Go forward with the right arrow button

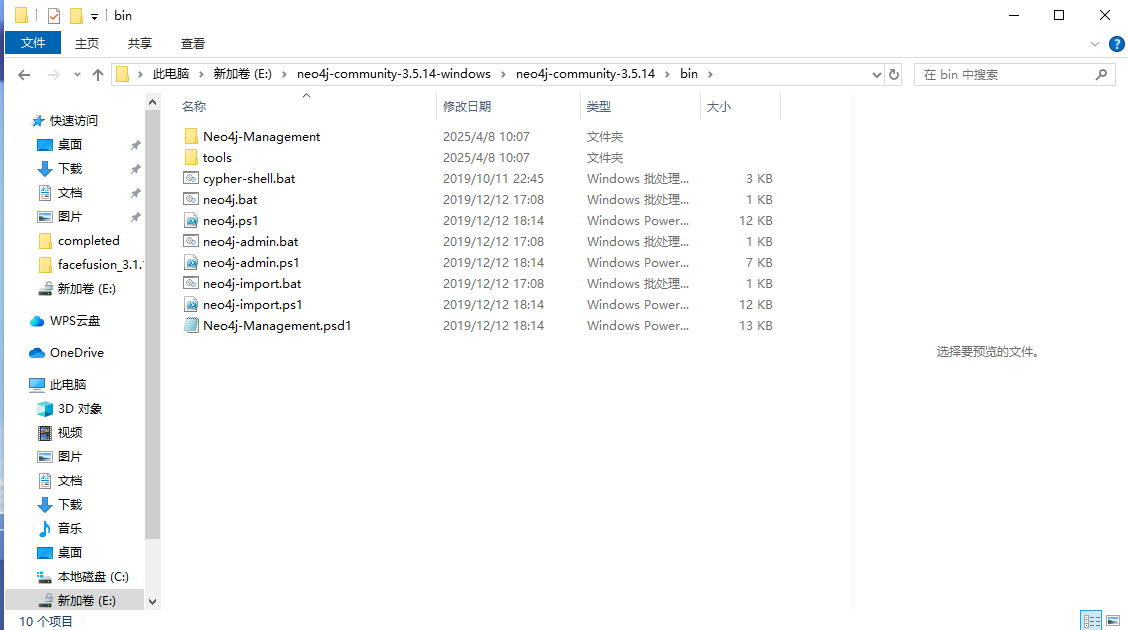(x=53, y=75)
